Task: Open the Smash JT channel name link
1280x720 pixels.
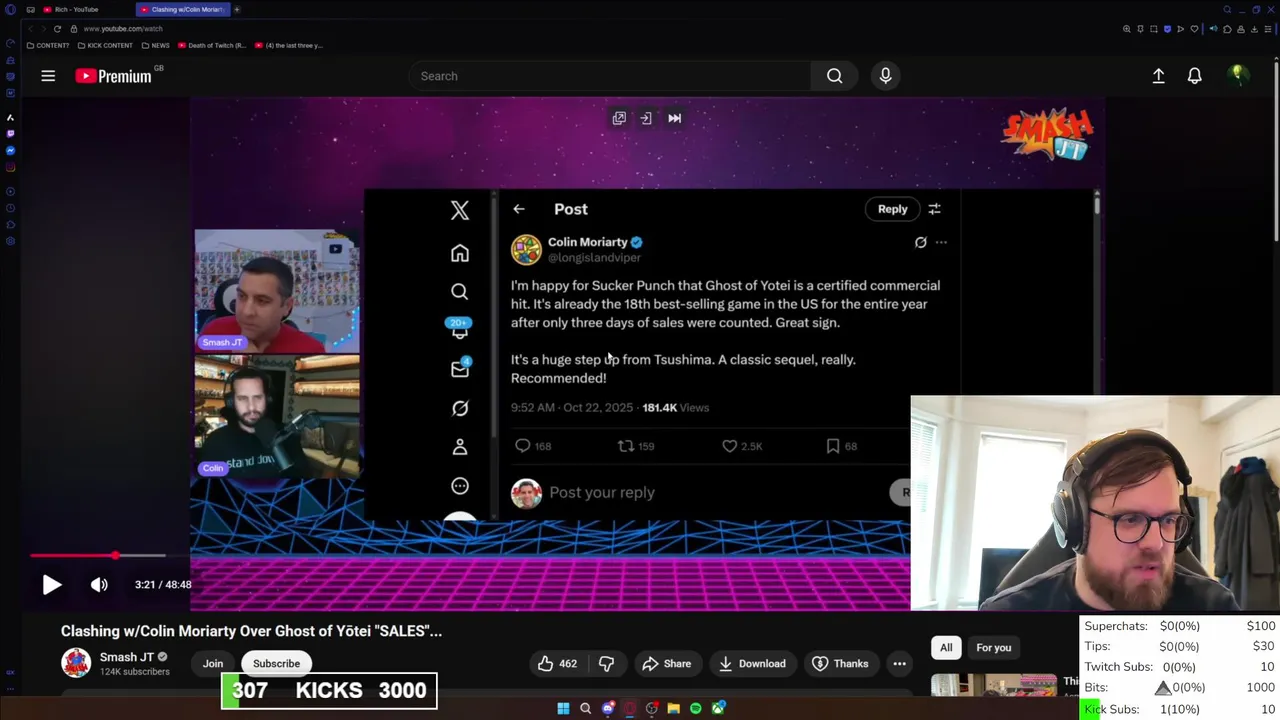Action: click(x=126, y=657)
